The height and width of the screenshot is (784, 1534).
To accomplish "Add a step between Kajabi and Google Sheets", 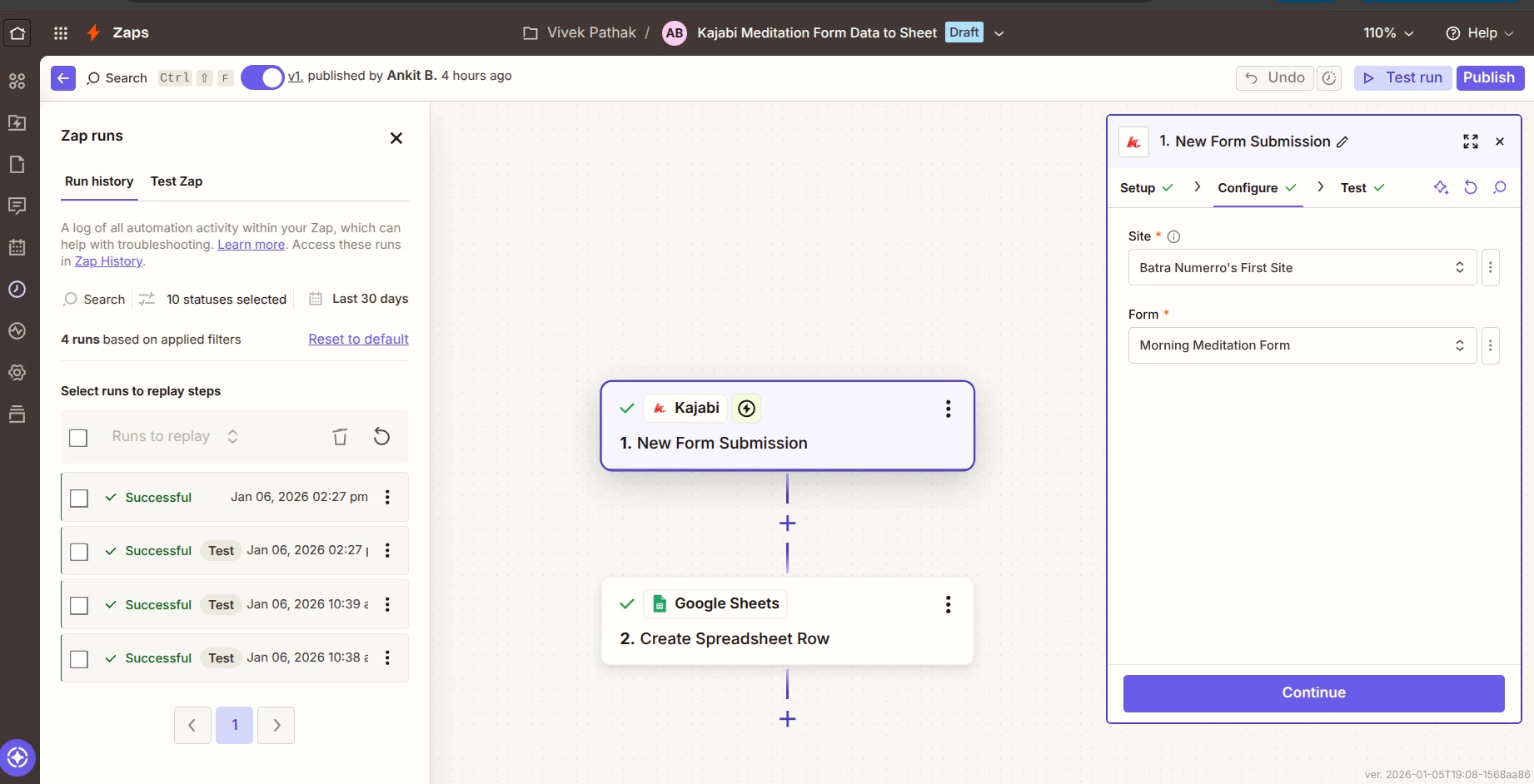I will coord(787,523).
